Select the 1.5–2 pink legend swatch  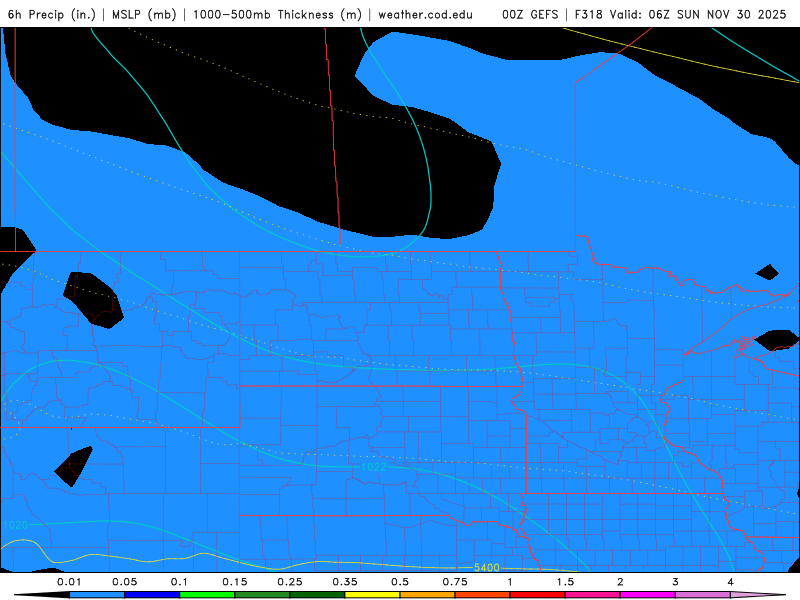pyautogui.click(x=593, y=595)
